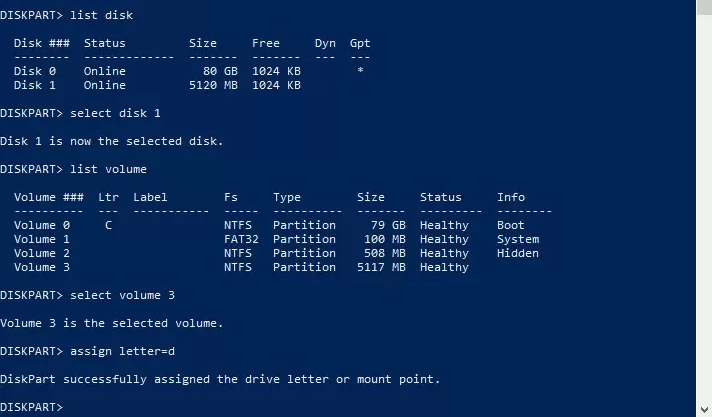Click the 'list disk' command text
Viewport: 712px width, 417px height.
101,16
